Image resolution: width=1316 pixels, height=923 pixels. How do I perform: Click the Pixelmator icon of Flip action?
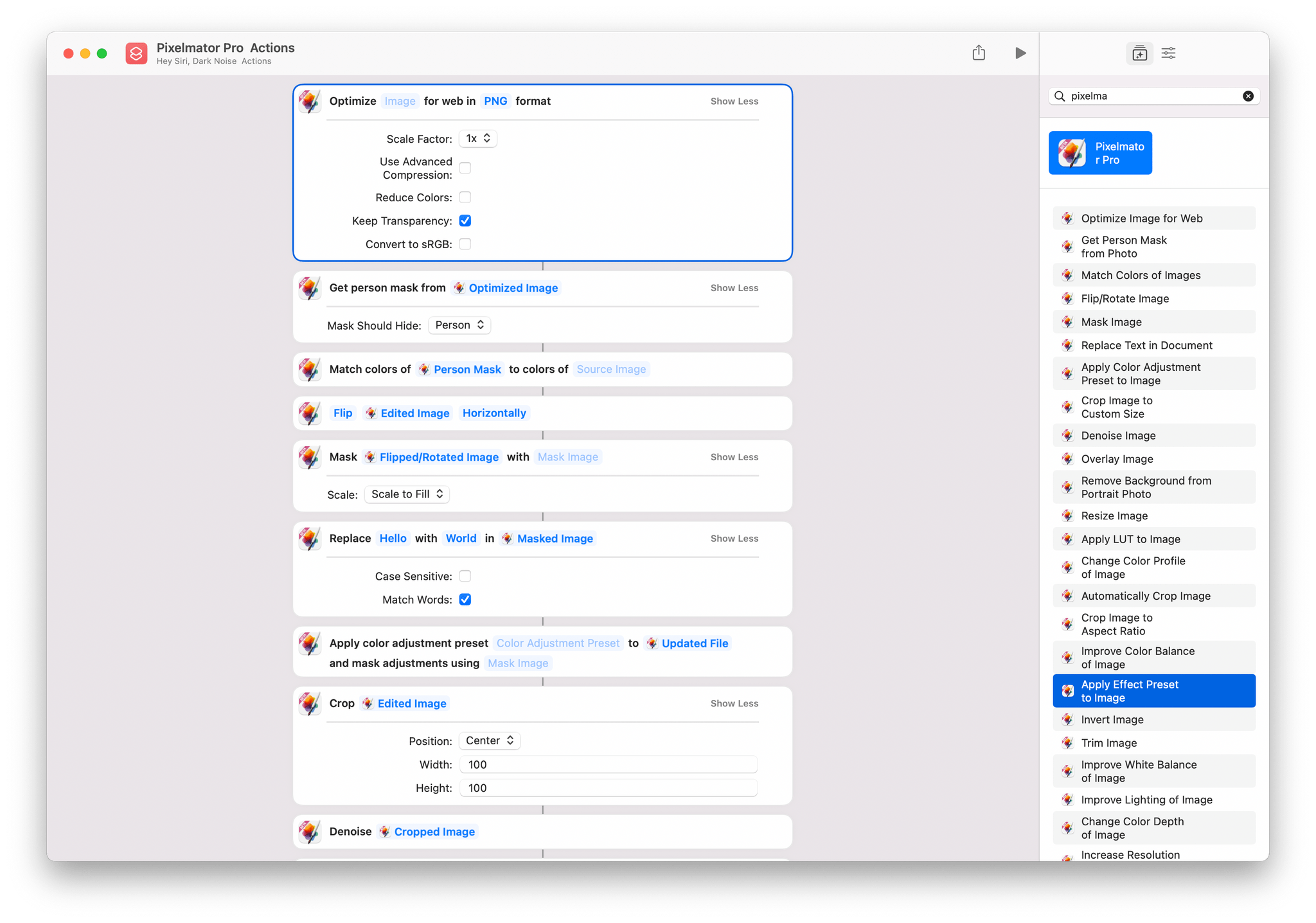[310, 413]
